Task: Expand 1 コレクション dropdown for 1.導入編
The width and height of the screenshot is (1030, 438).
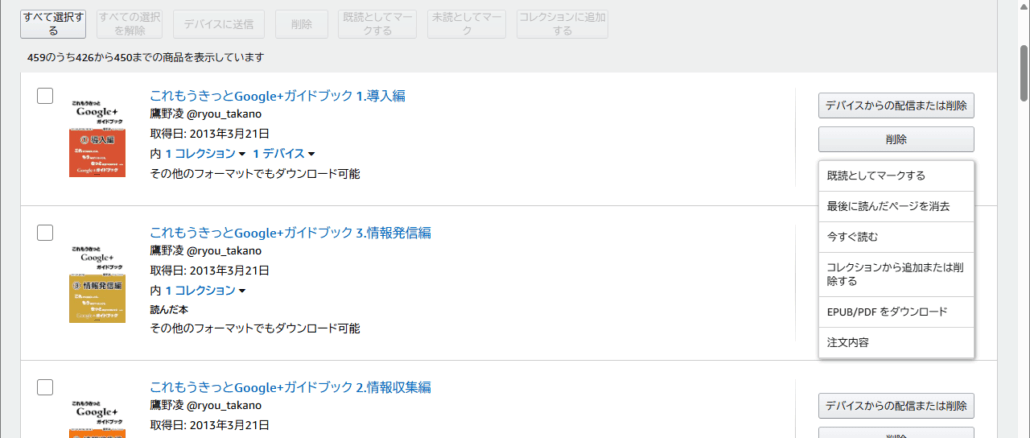Action: (x=205, y=154)
